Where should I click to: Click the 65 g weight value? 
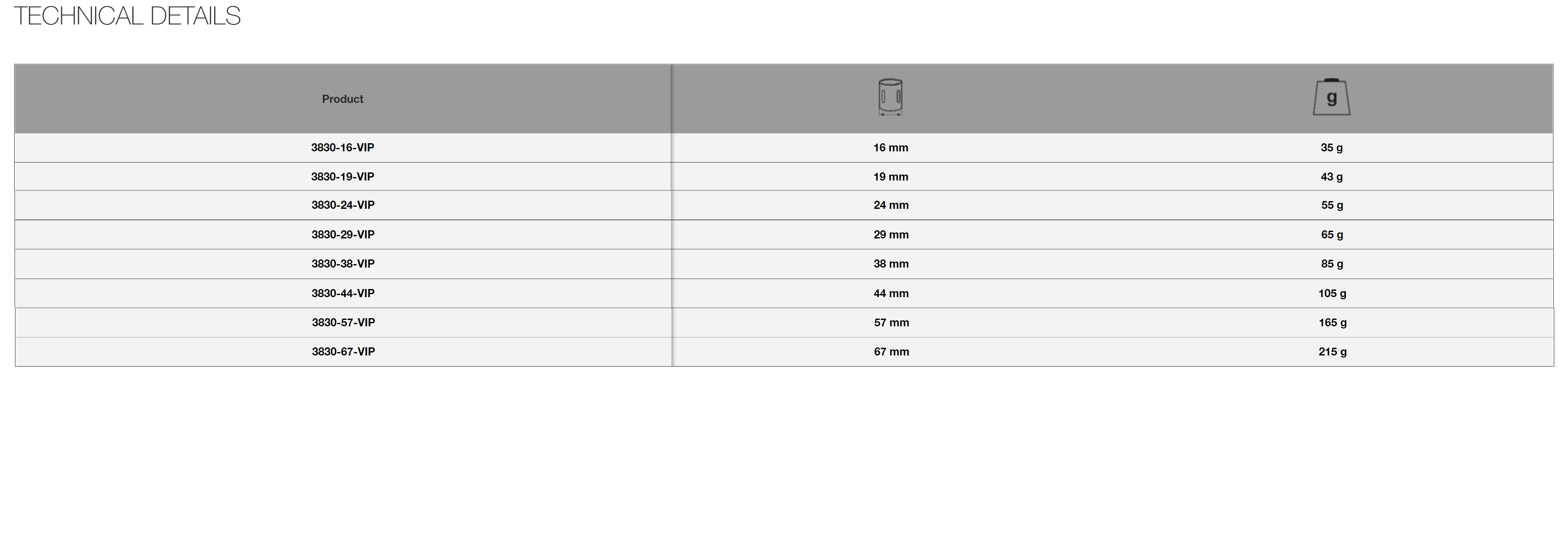click(1332, 235)
